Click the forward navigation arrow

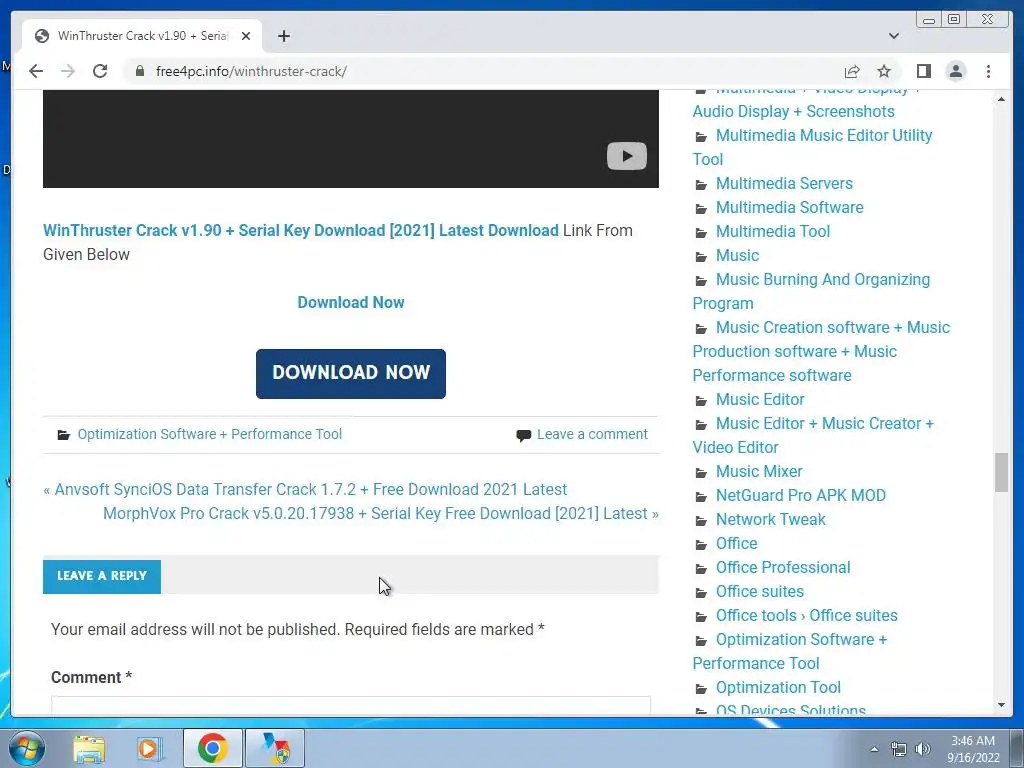[x=68, y=71]
